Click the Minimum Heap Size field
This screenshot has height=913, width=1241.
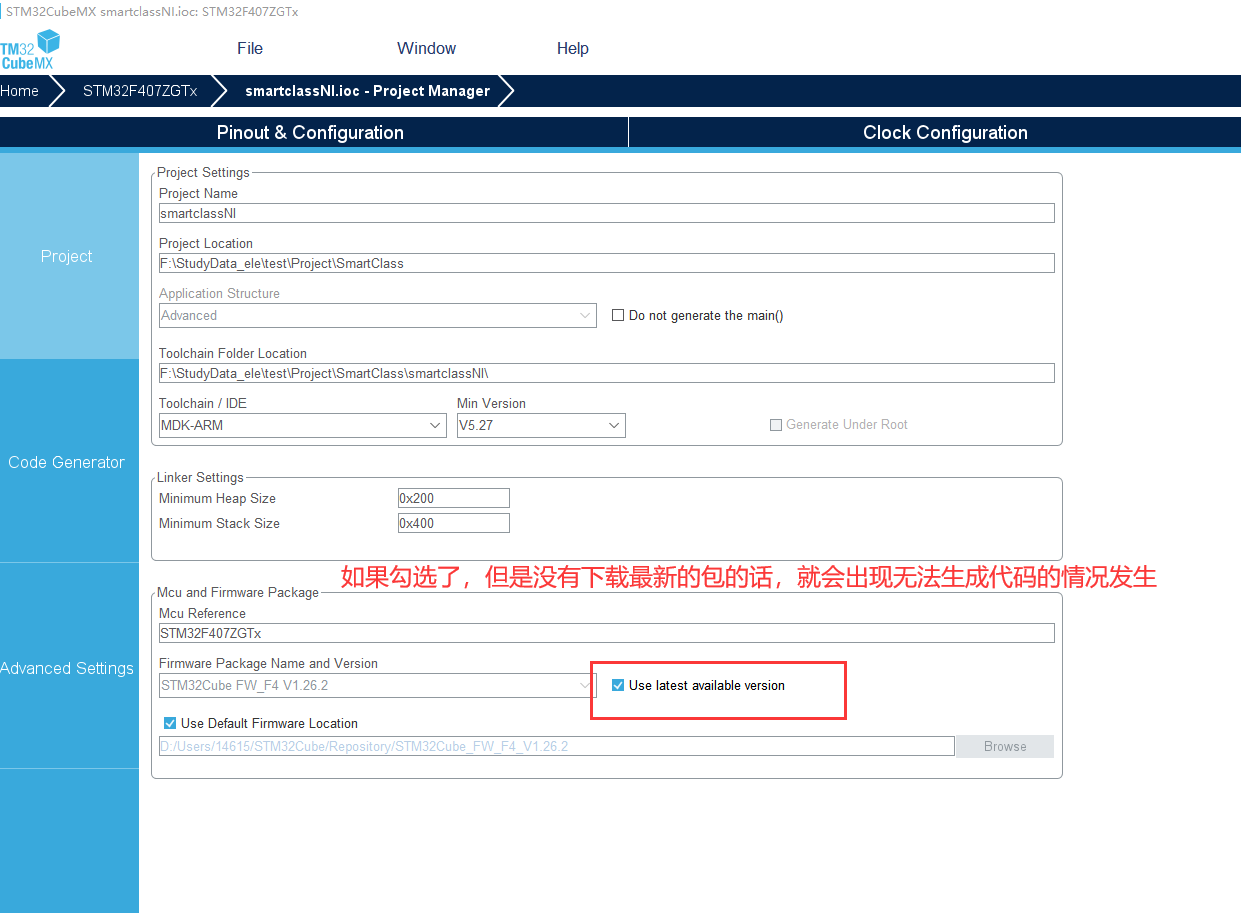(454, 498)
